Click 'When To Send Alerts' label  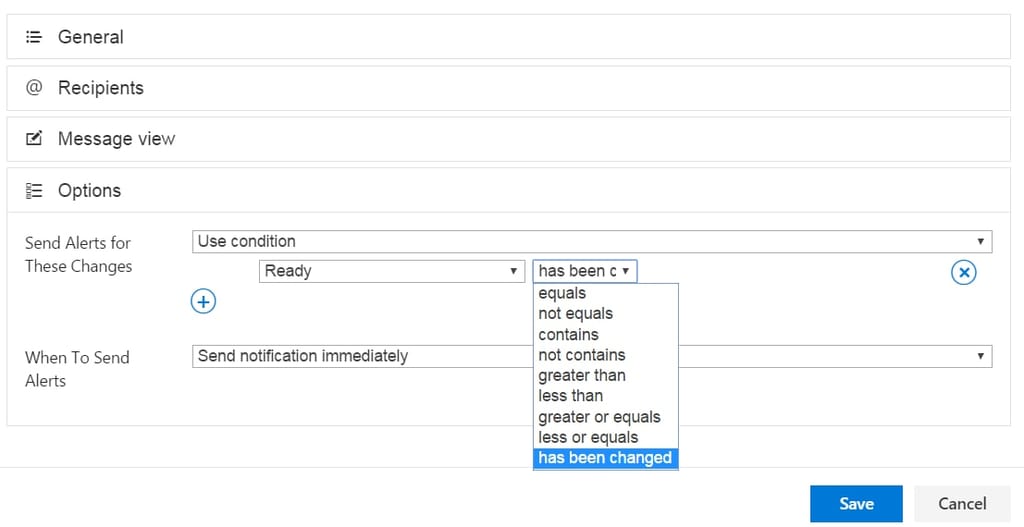click(77, 369)
